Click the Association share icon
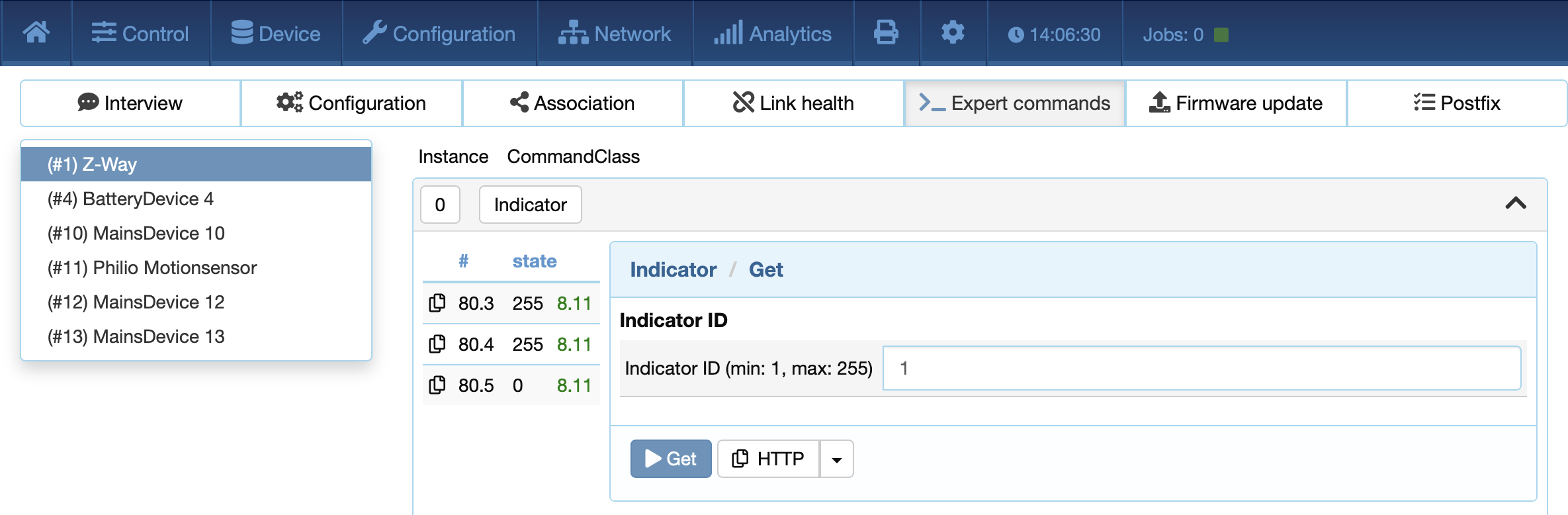Viewport: 1568px width, 515px height. [519, 102]
